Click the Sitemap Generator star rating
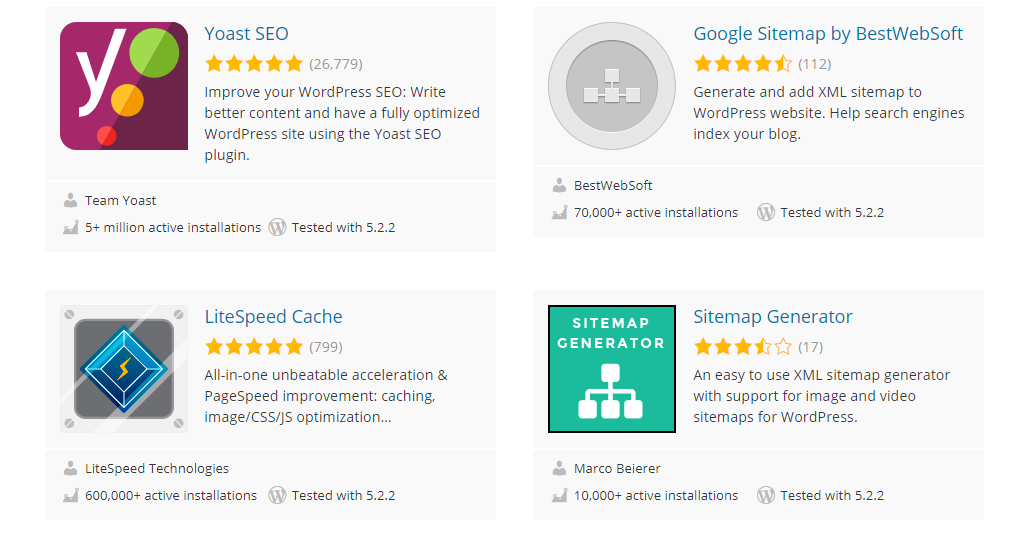Viewport: 1034px width, 538px height. [742, 347]
